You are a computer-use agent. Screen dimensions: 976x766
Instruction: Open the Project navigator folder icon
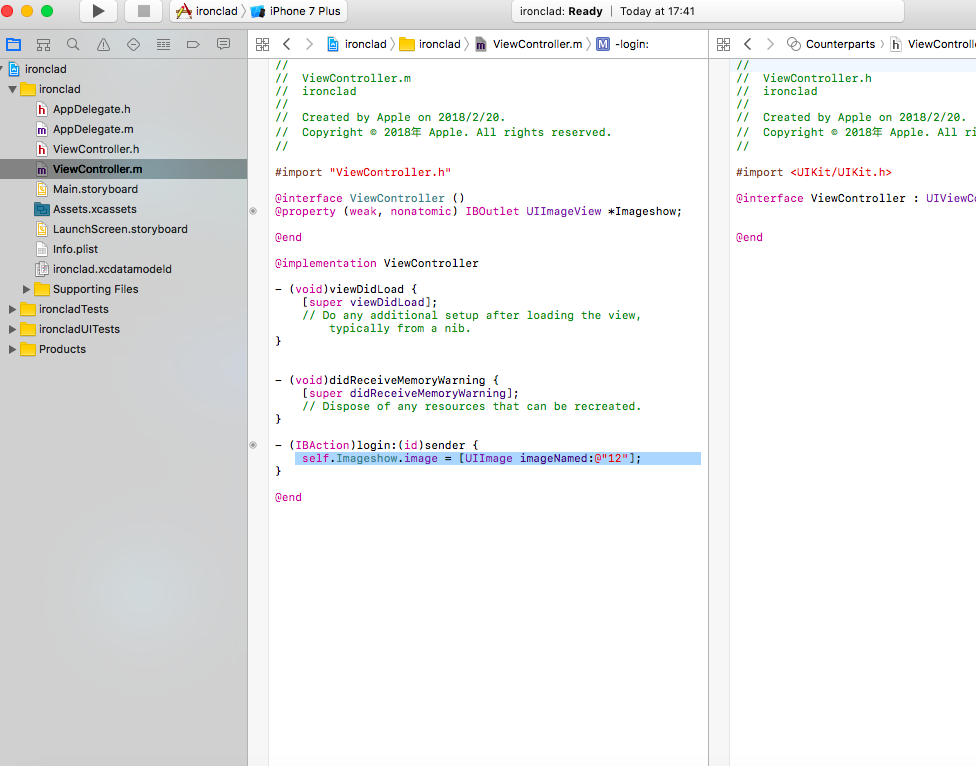[13, 44]
